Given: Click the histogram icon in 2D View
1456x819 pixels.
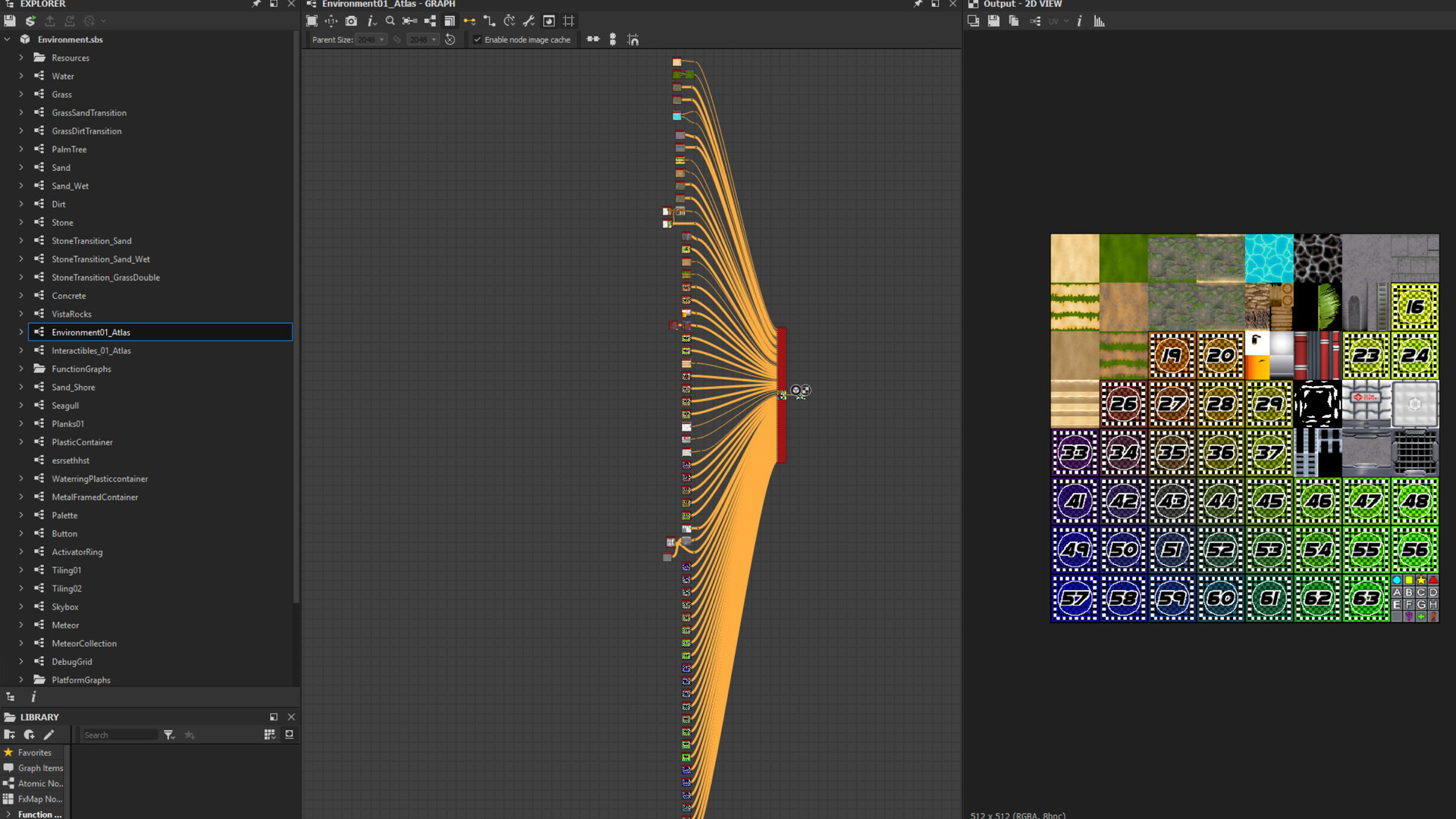Looking at the screenshot, I should [x=1099, y=21].
